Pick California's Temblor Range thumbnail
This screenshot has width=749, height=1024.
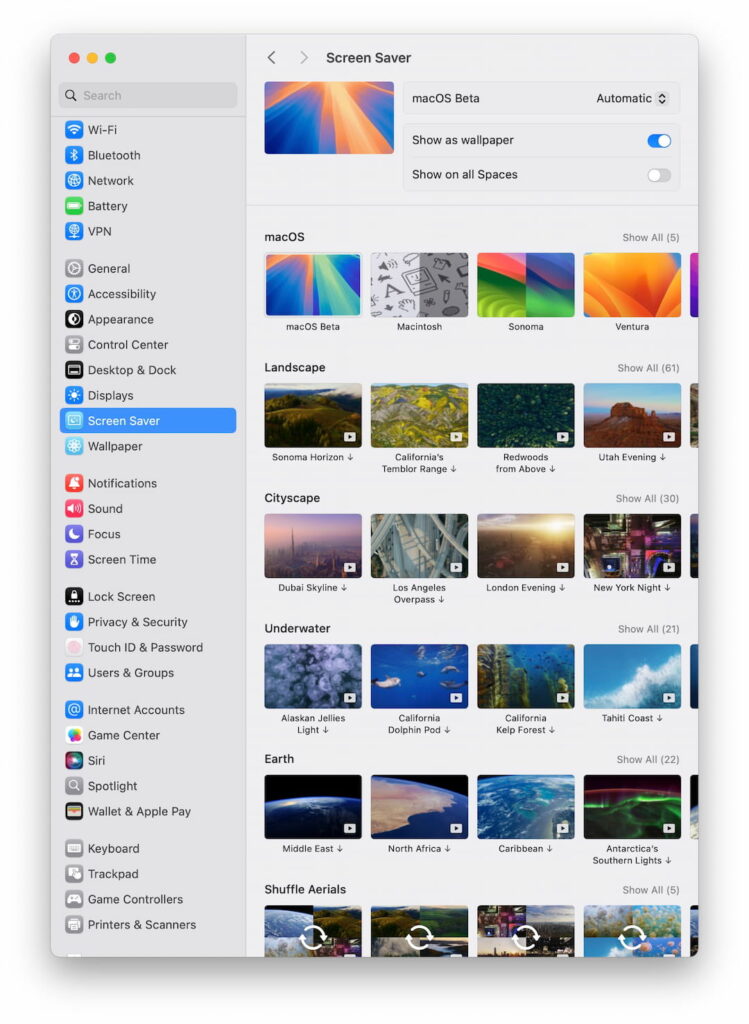(419, 415)
